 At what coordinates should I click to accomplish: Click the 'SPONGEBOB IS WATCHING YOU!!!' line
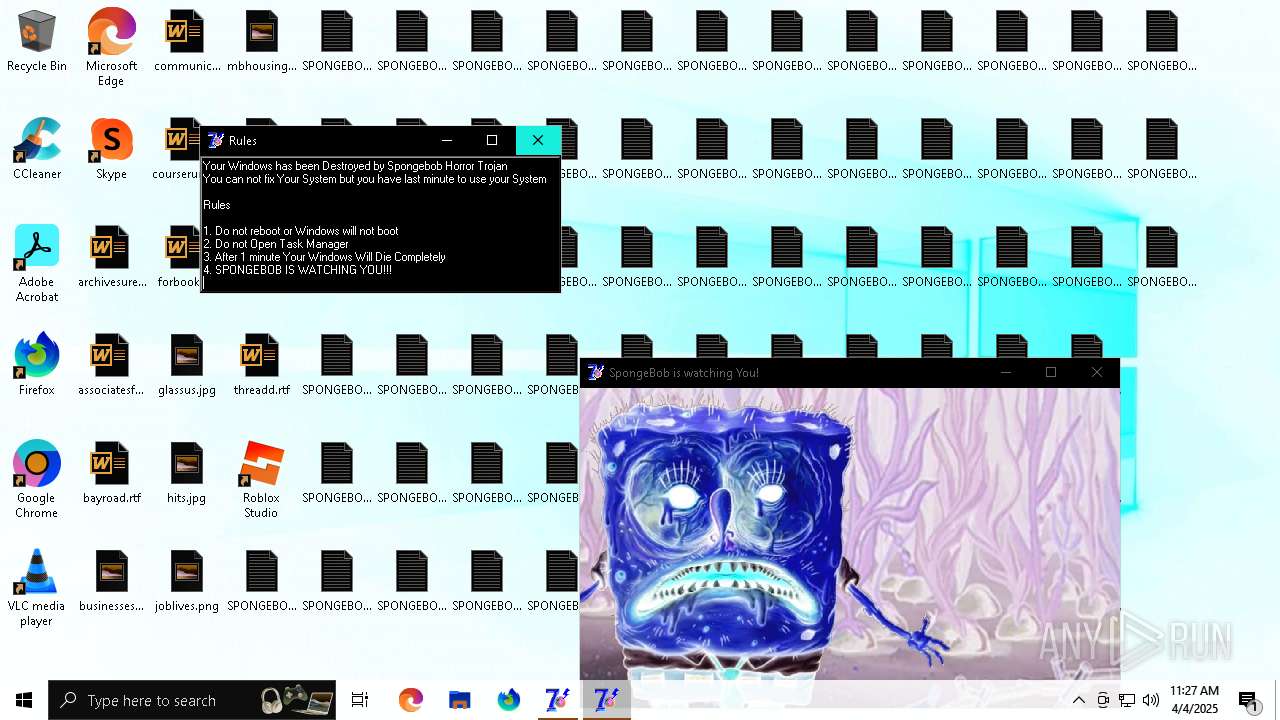coord(298,270)
